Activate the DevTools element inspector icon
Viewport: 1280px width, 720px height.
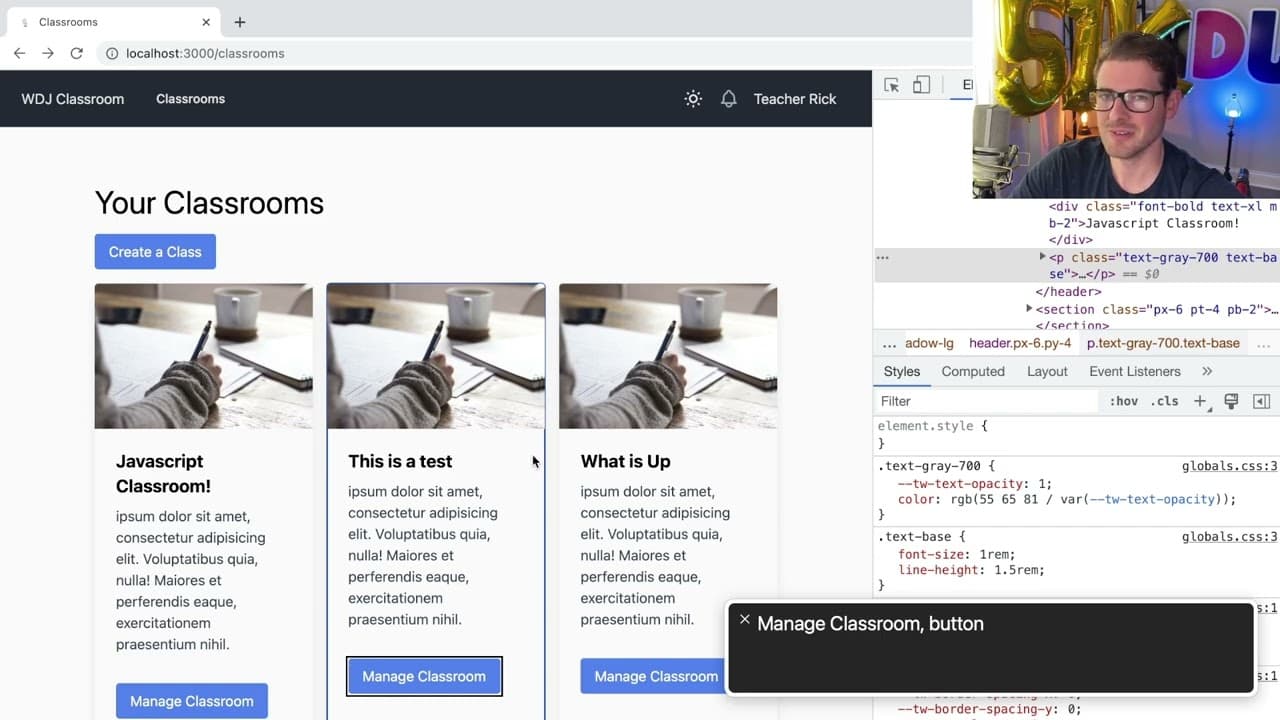[x=892, y=85]
